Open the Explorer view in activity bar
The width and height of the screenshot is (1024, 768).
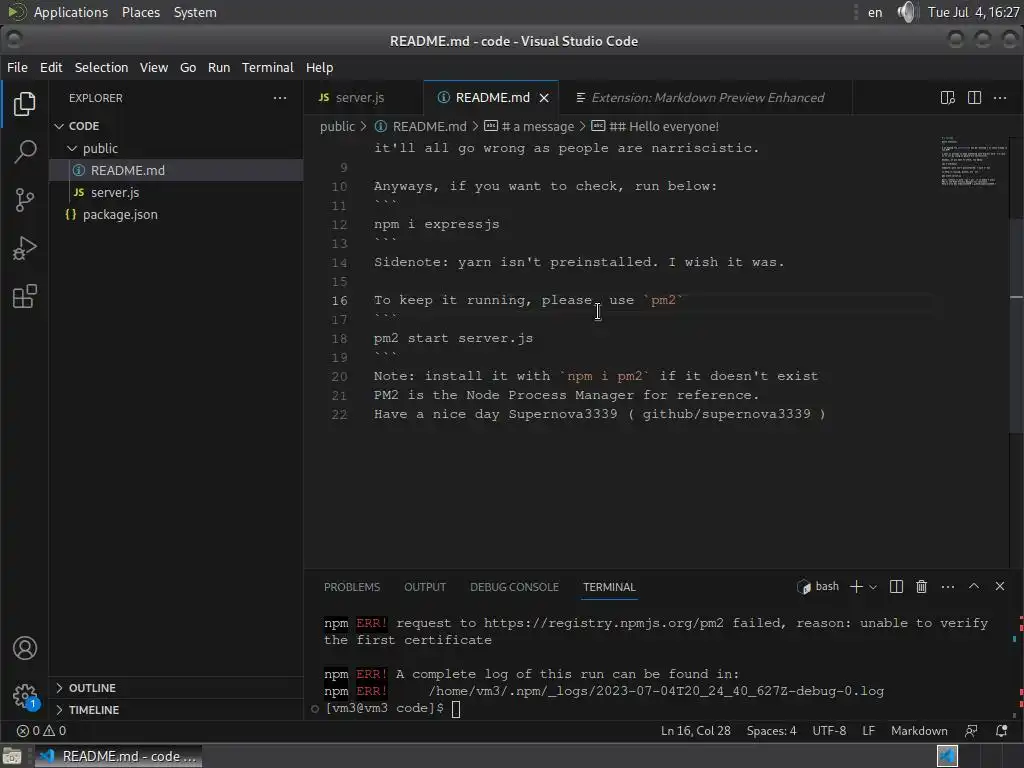25,103
